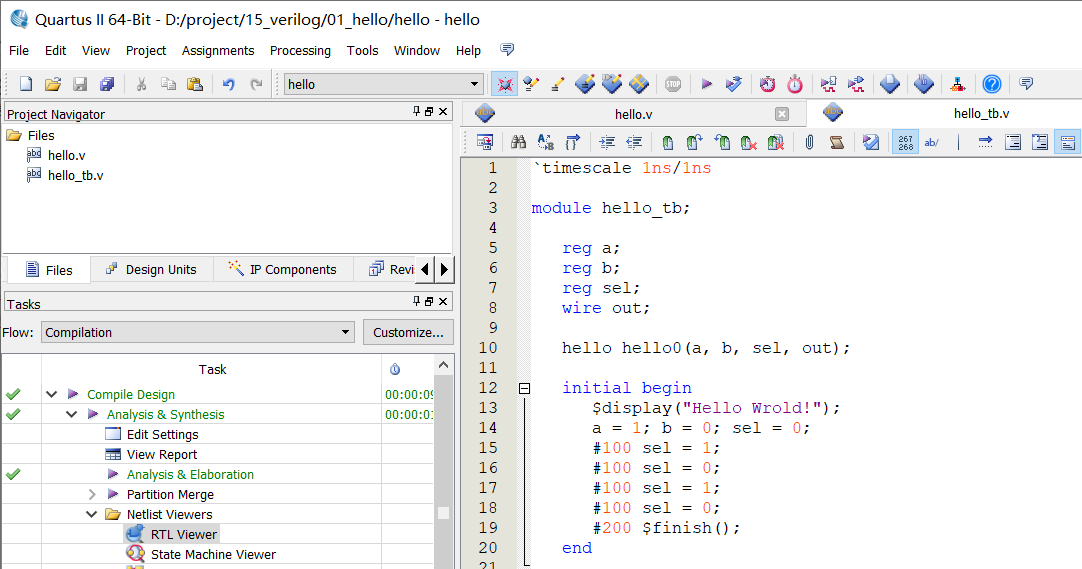
Task: Click the Paste clipboard icon
Action: click(x=195, y=84)
